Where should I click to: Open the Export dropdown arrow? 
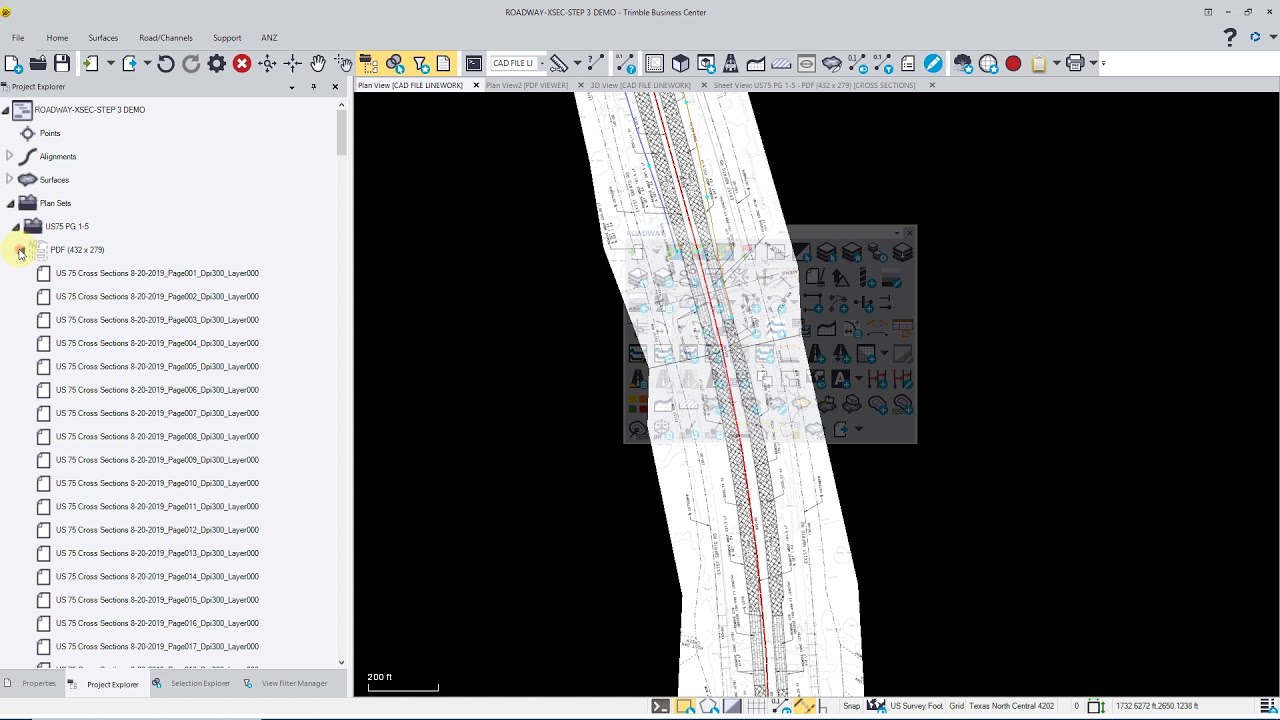pos(147,63)
